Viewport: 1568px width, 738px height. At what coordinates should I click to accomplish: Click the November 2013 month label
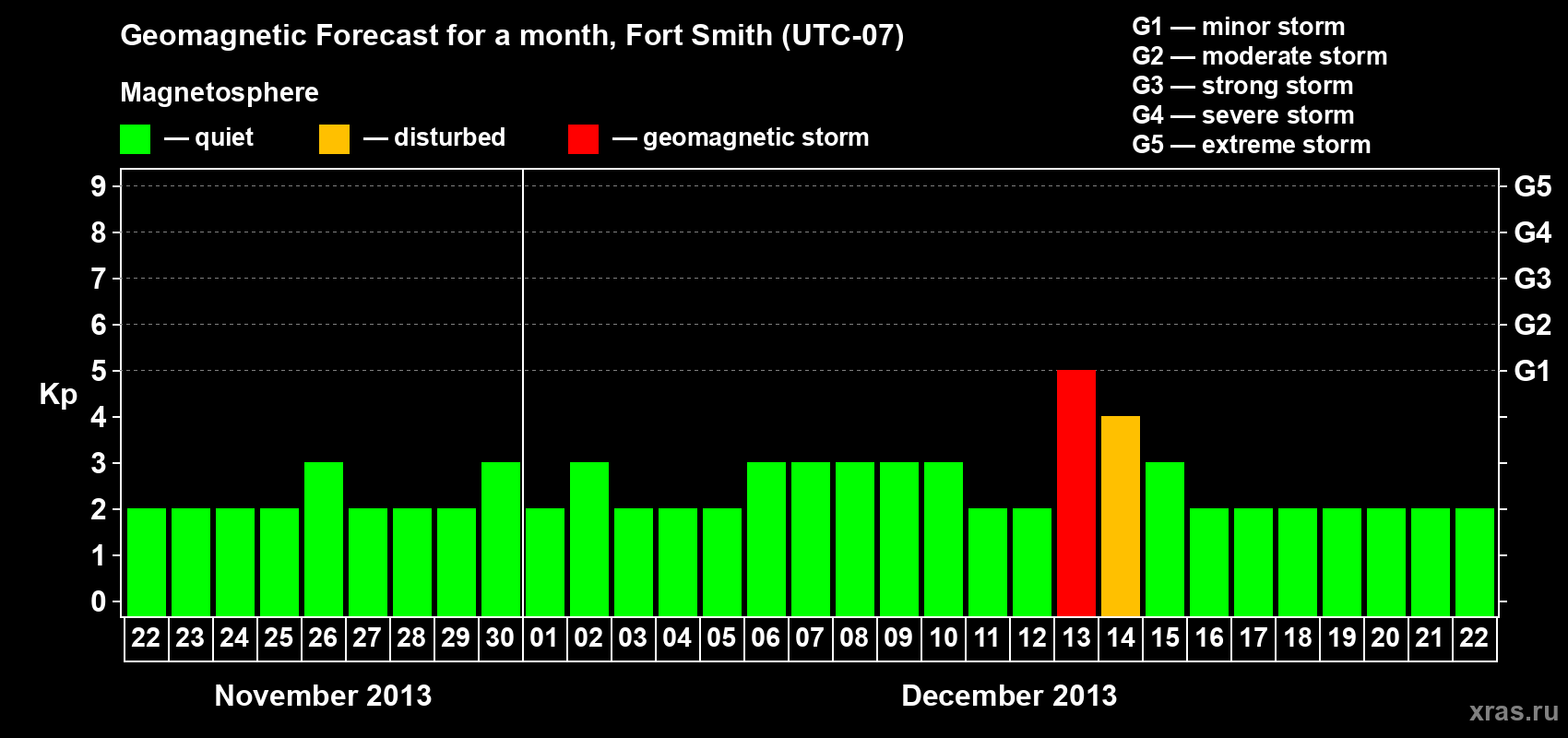click(323, 696)
